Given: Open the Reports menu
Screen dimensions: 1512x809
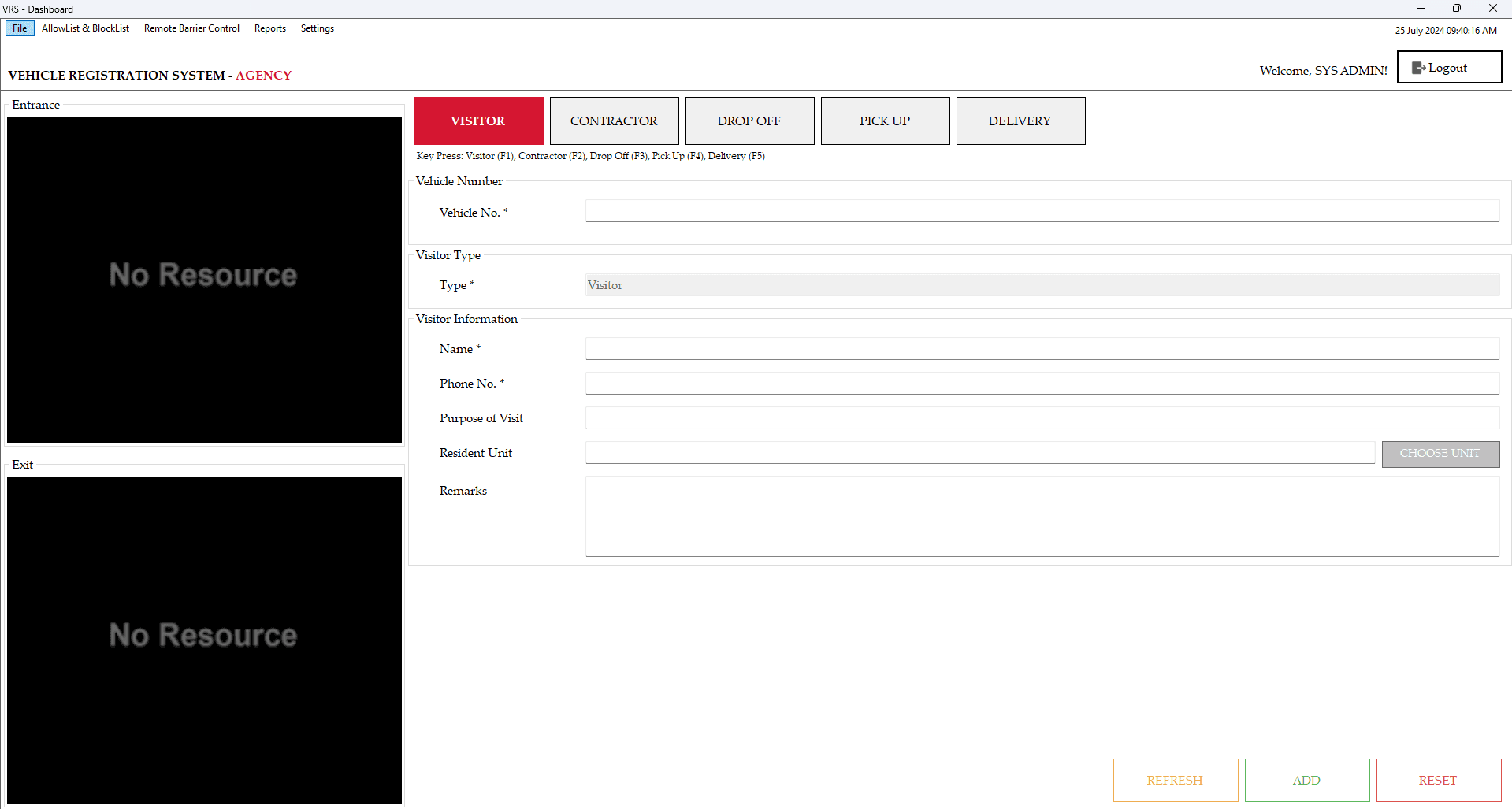Looking at the screenshot, I should pyautogui.click(x=269, y=28).
